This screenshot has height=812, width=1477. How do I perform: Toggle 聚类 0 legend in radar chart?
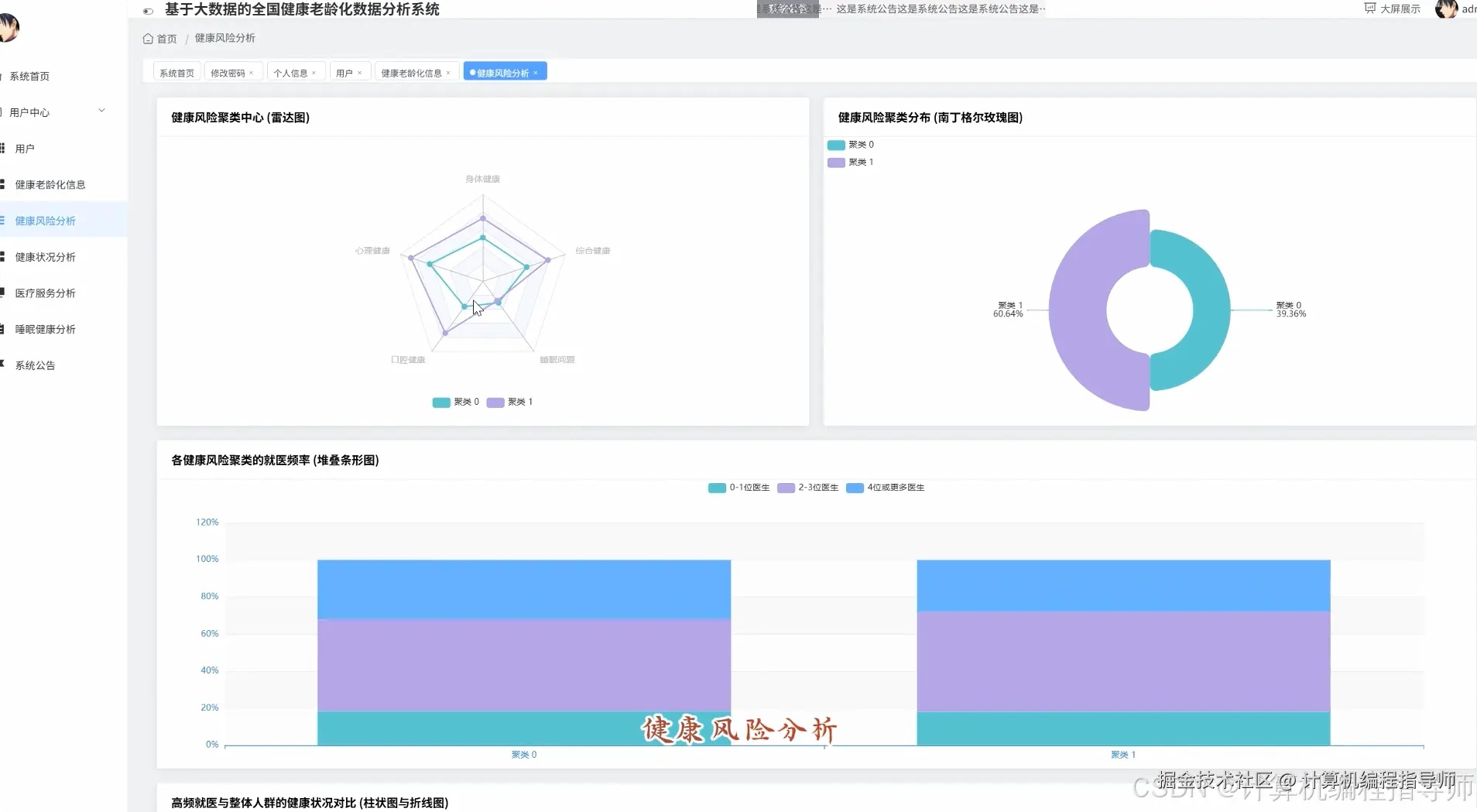click(x=456, y=402)
